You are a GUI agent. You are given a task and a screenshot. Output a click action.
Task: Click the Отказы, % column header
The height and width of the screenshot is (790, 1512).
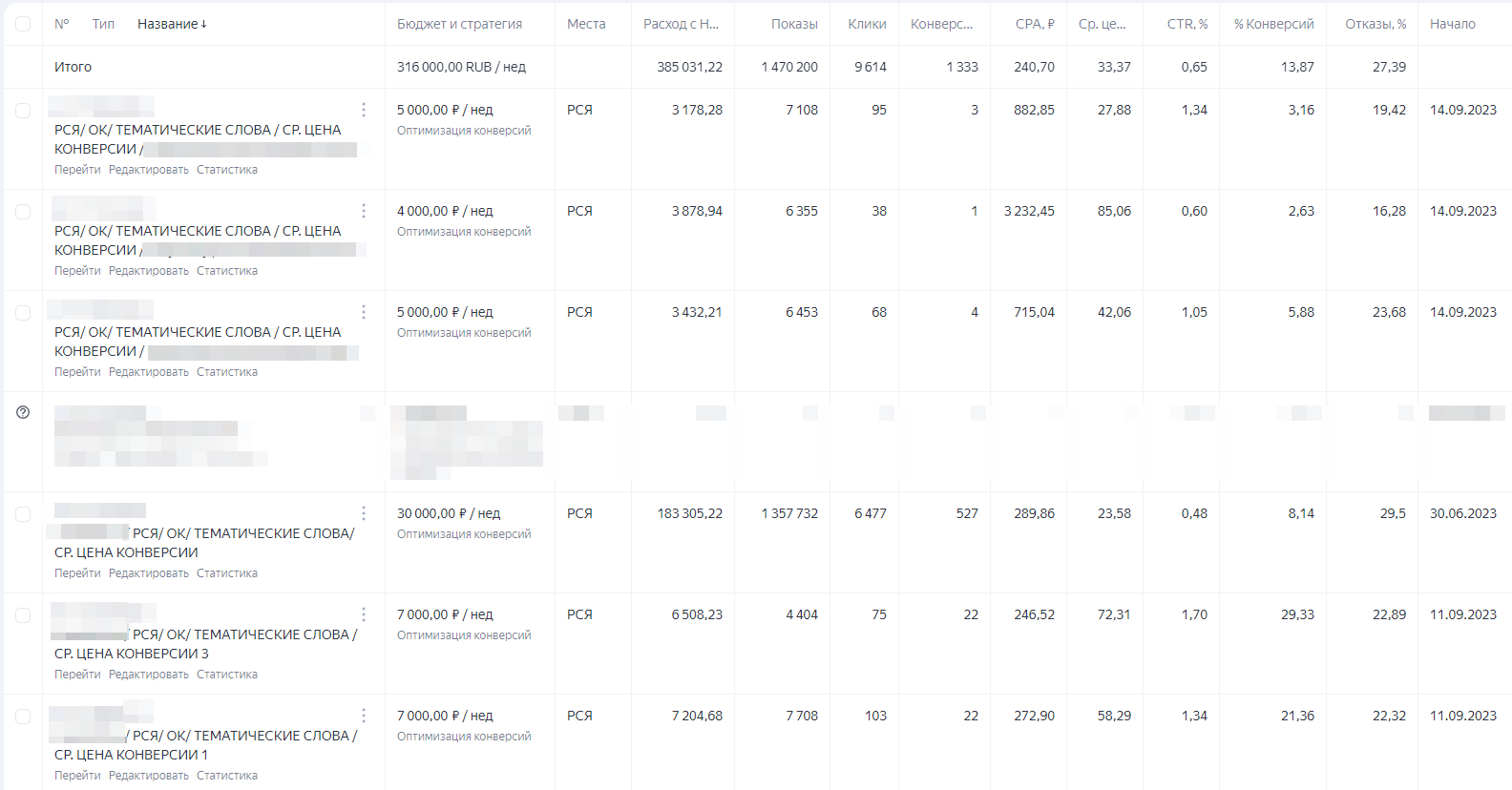click(1375, 24)
